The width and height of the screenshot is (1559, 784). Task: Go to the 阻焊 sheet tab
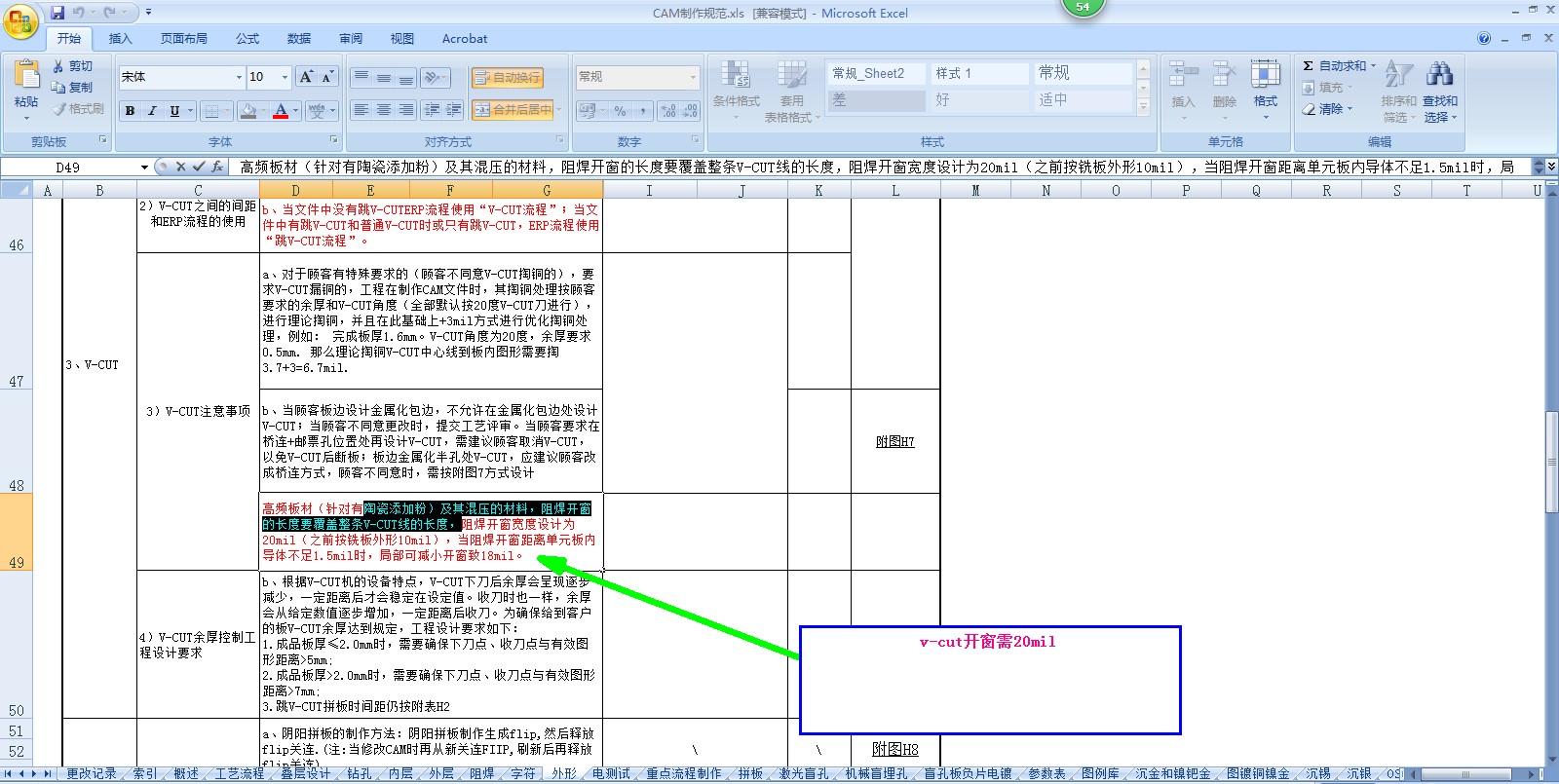coord(482,773)
